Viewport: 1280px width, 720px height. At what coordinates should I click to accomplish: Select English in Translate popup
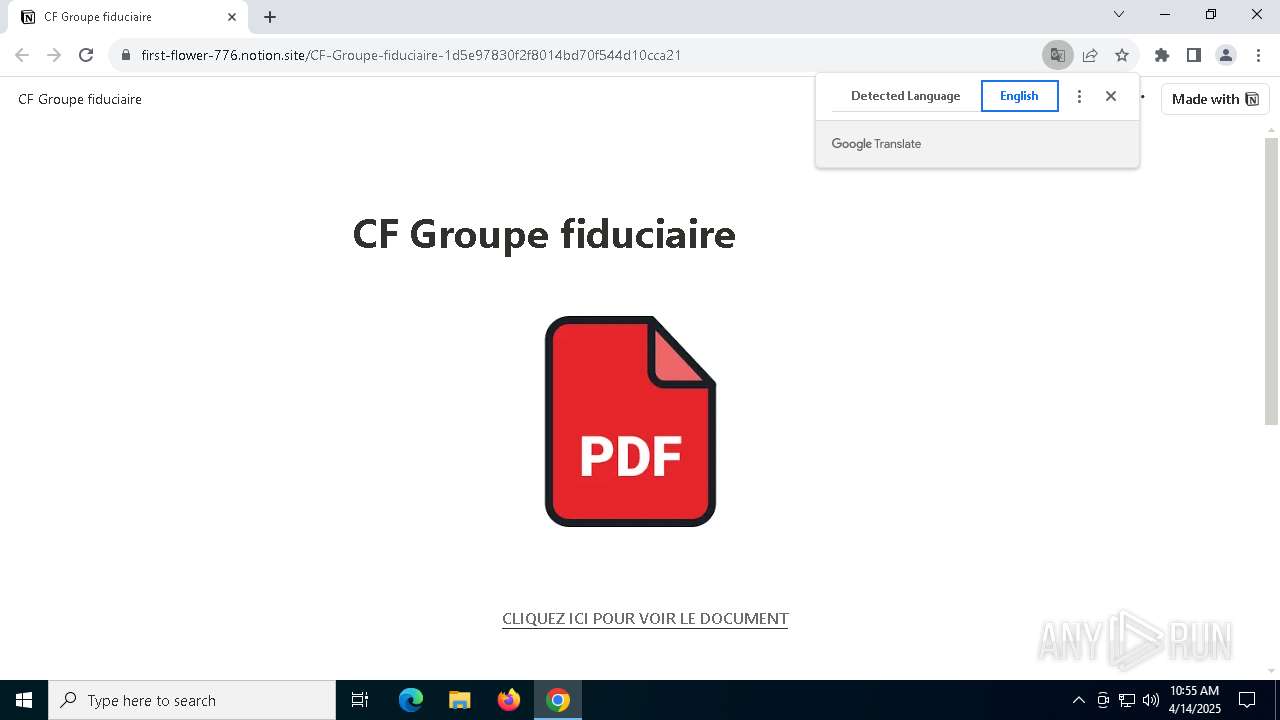pos(1019,96)
